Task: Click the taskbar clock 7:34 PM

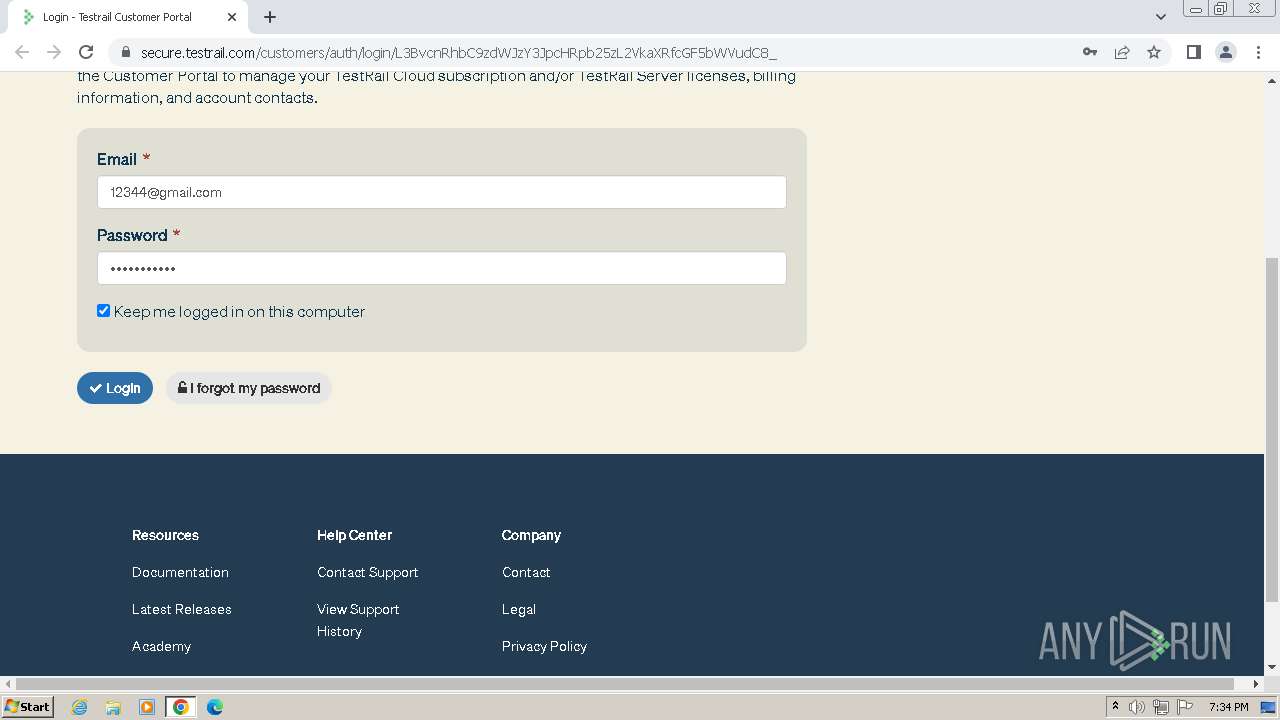Action: click(1229, 707)
